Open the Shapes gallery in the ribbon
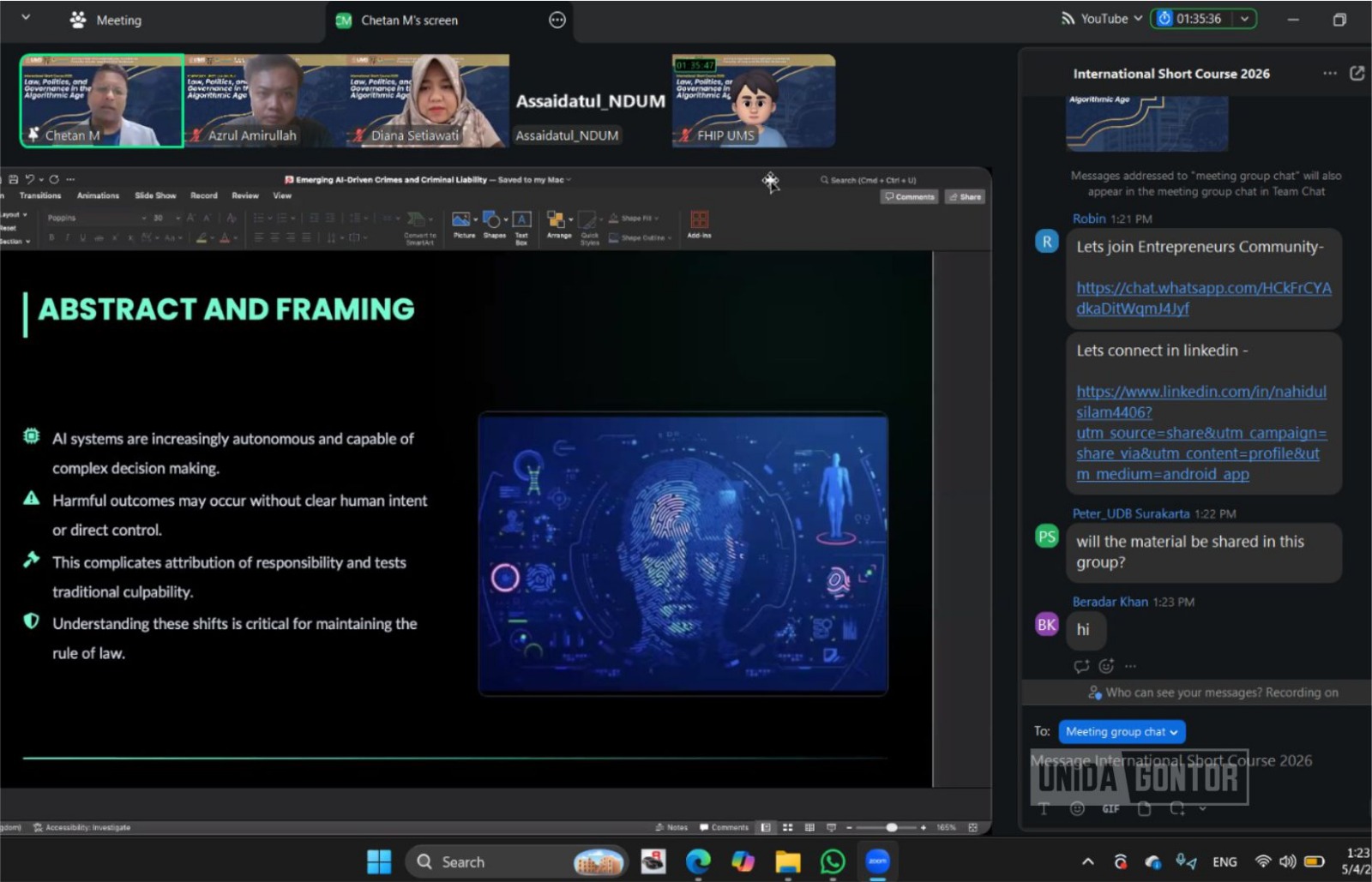1372x882 pixels. coord(495,226)
